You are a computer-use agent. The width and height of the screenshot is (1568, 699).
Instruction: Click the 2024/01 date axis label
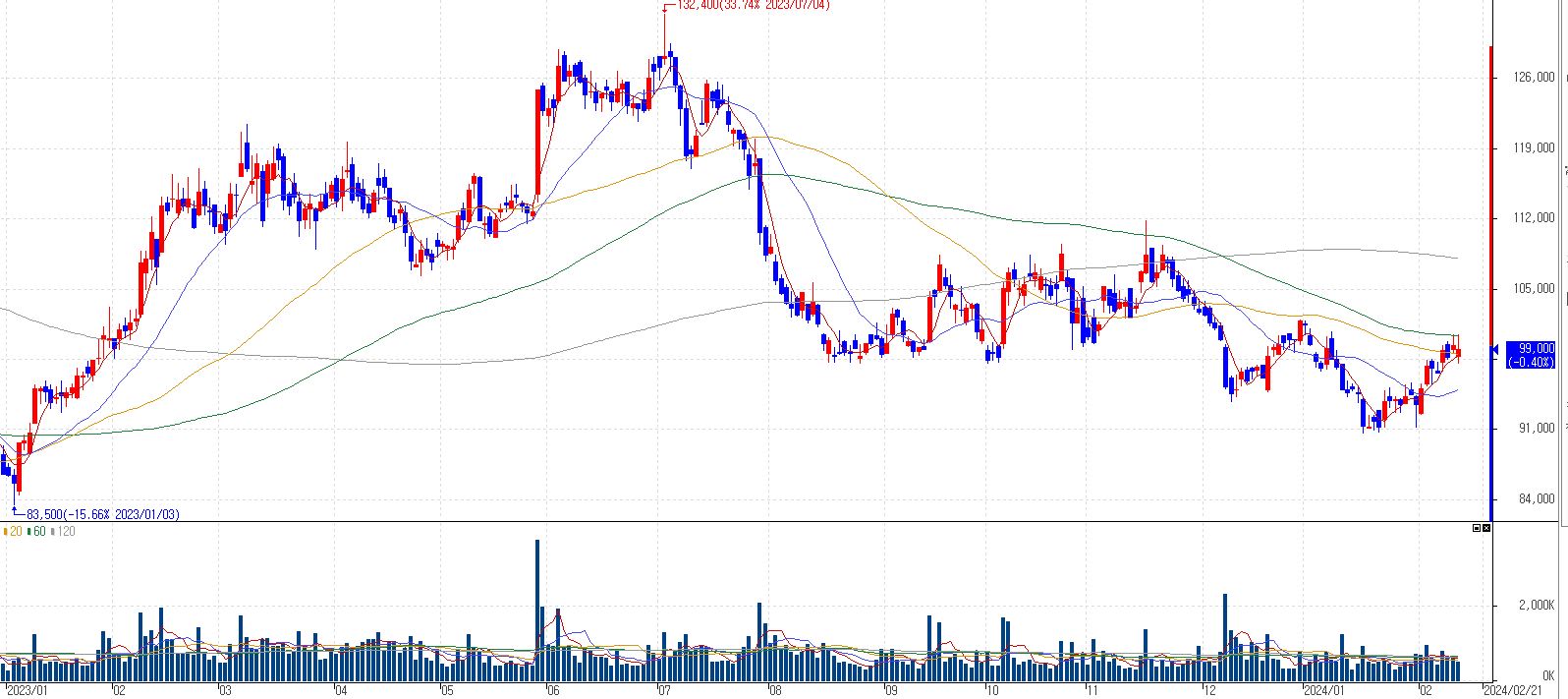tap(1323, 690)
